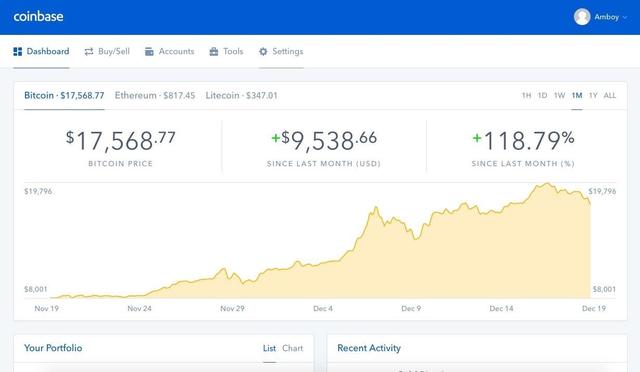The height and width of the screenshot is (372, 640).
Task: Open the Accounts navigation label
Action: pyautogui.click(x=176, y=51)
